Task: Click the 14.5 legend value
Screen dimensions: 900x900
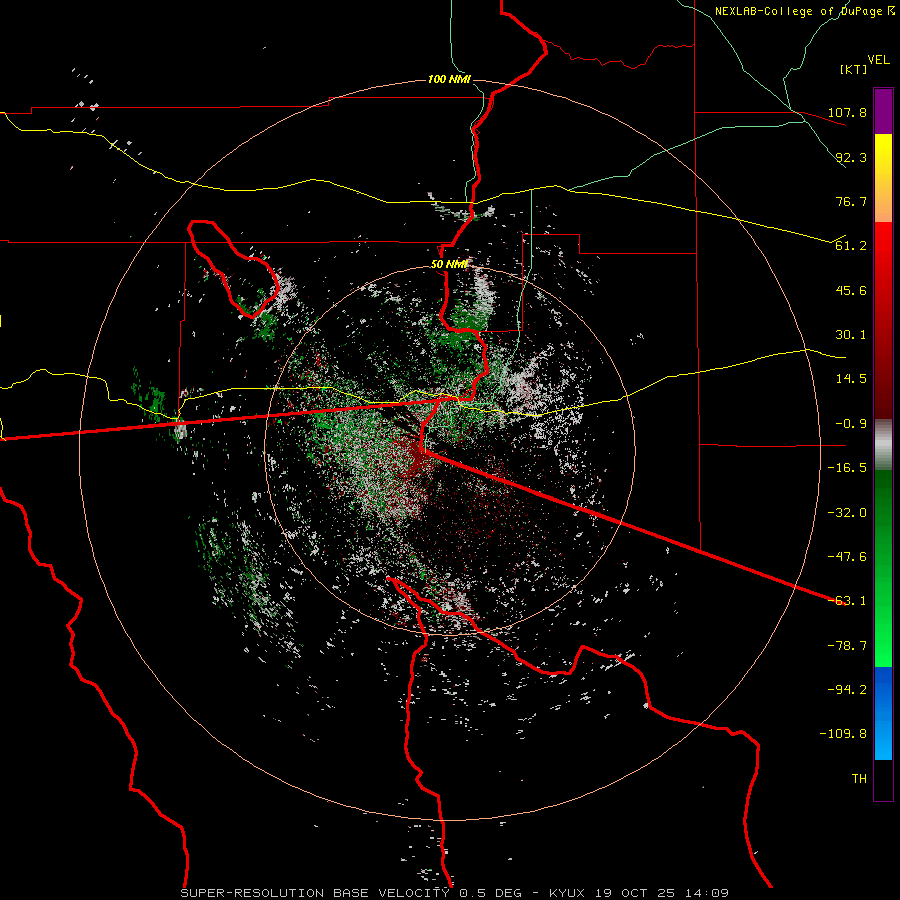Action: click(x=851, y=379)
